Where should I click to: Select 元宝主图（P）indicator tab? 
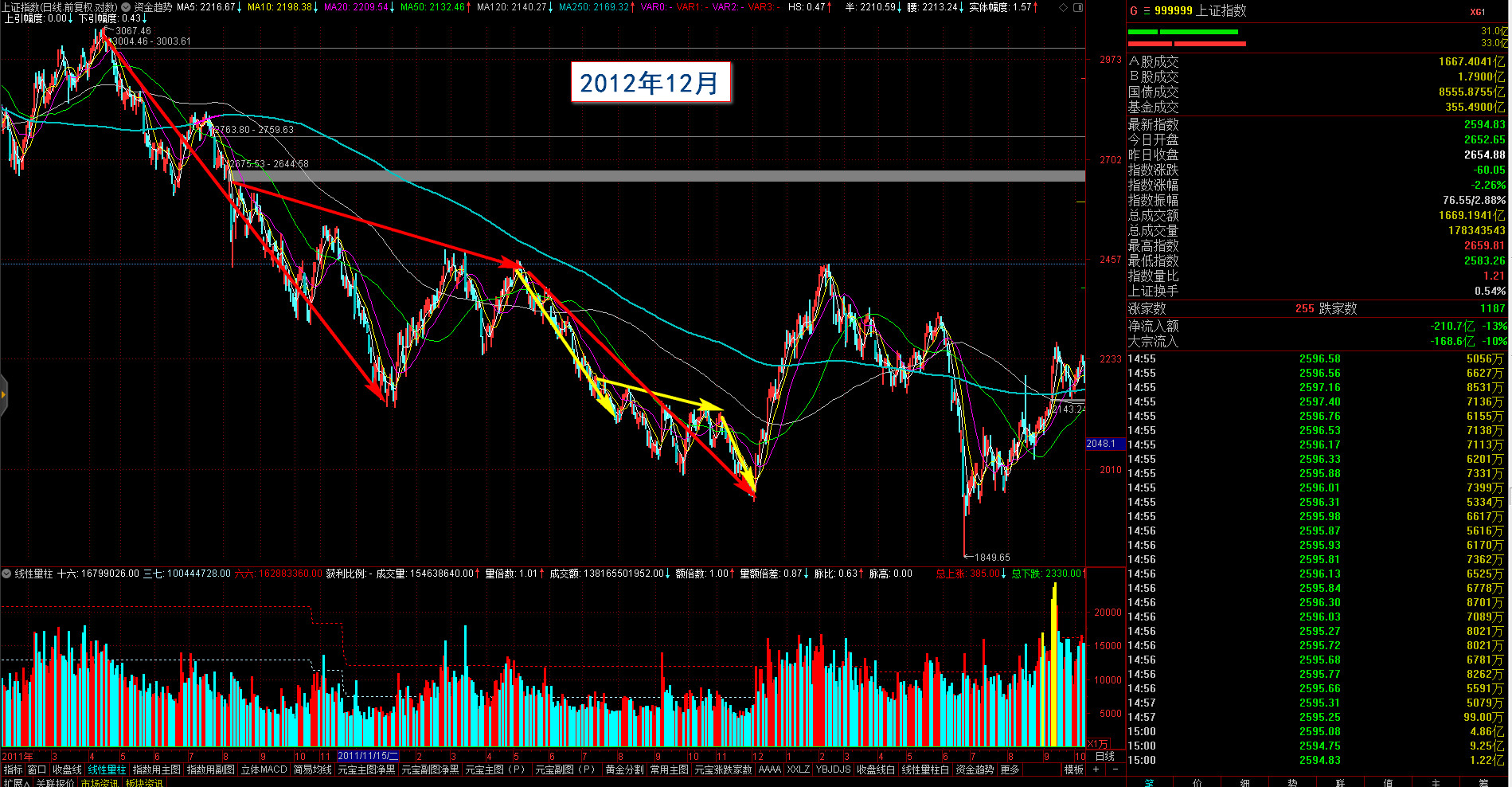495,769
